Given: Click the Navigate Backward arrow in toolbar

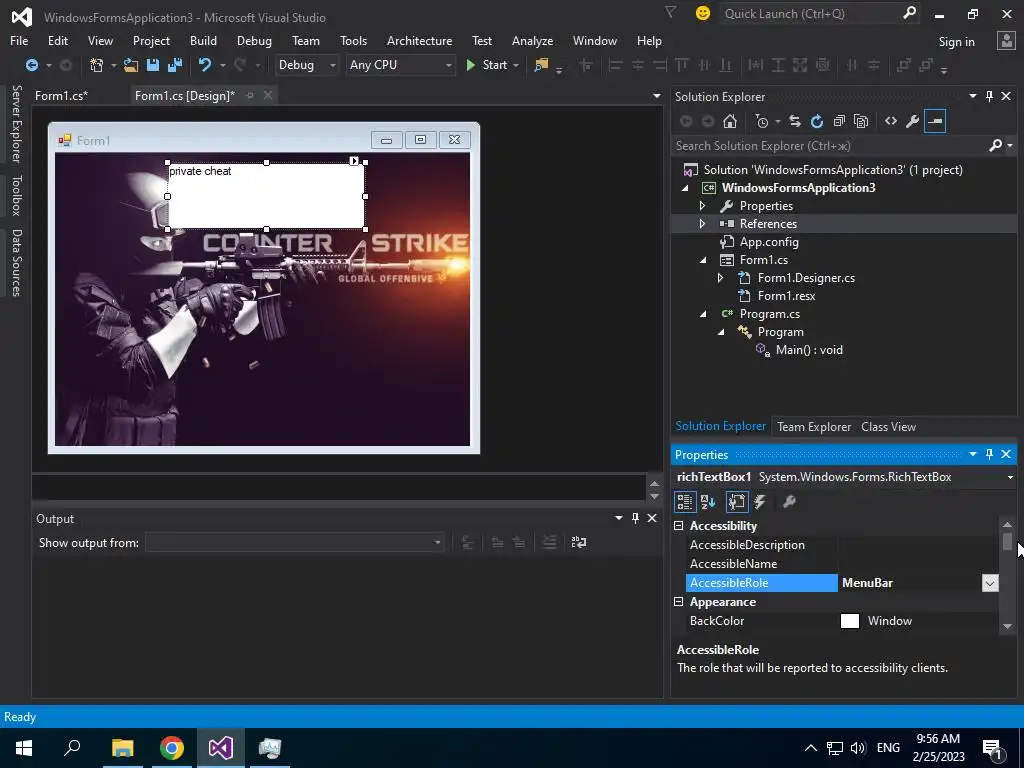Looking at the screenshot, I should pos(31,65).
